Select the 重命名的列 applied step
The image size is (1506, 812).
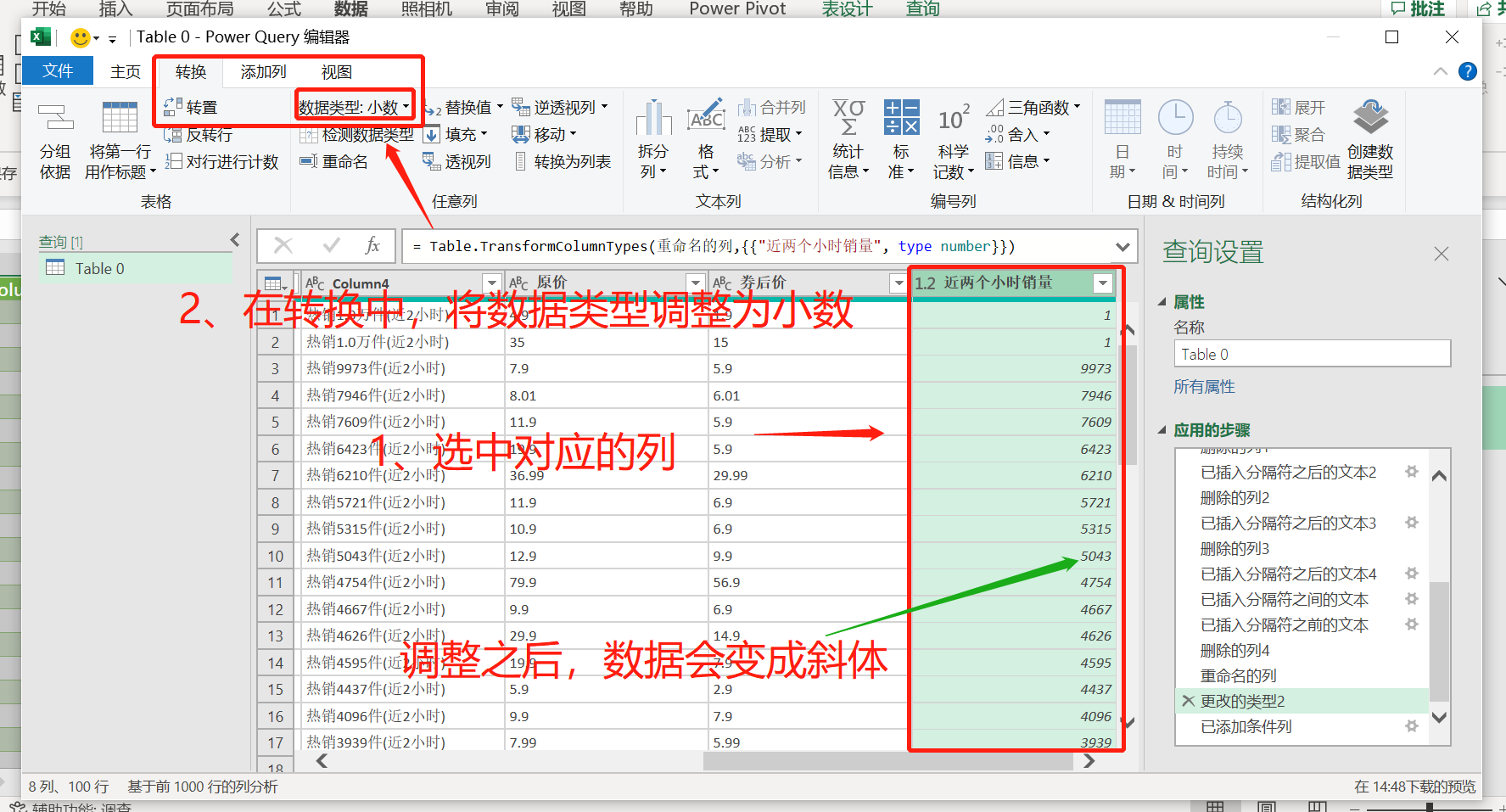1238,676
